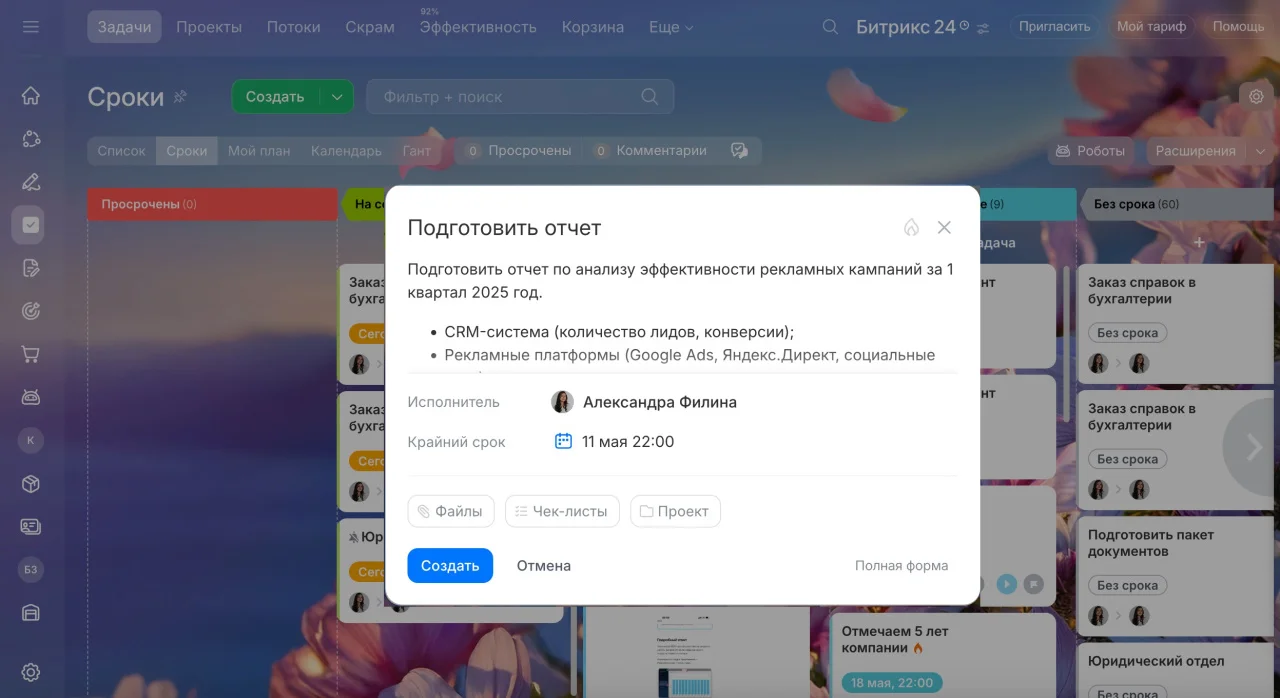Click the blue Создать button in the dialog
The height and width of the screenshot is (698, 1280).
tap(450, 565)
